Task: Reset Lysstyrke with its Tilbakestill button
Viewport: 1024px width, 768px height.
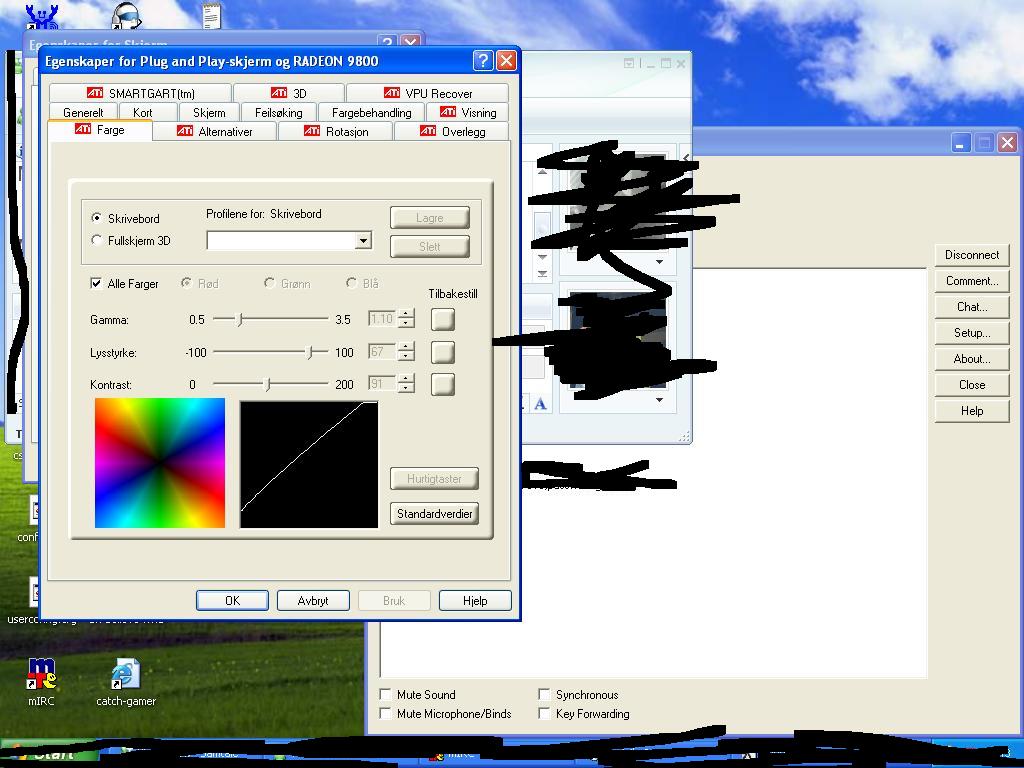Action: coord(443,352)
